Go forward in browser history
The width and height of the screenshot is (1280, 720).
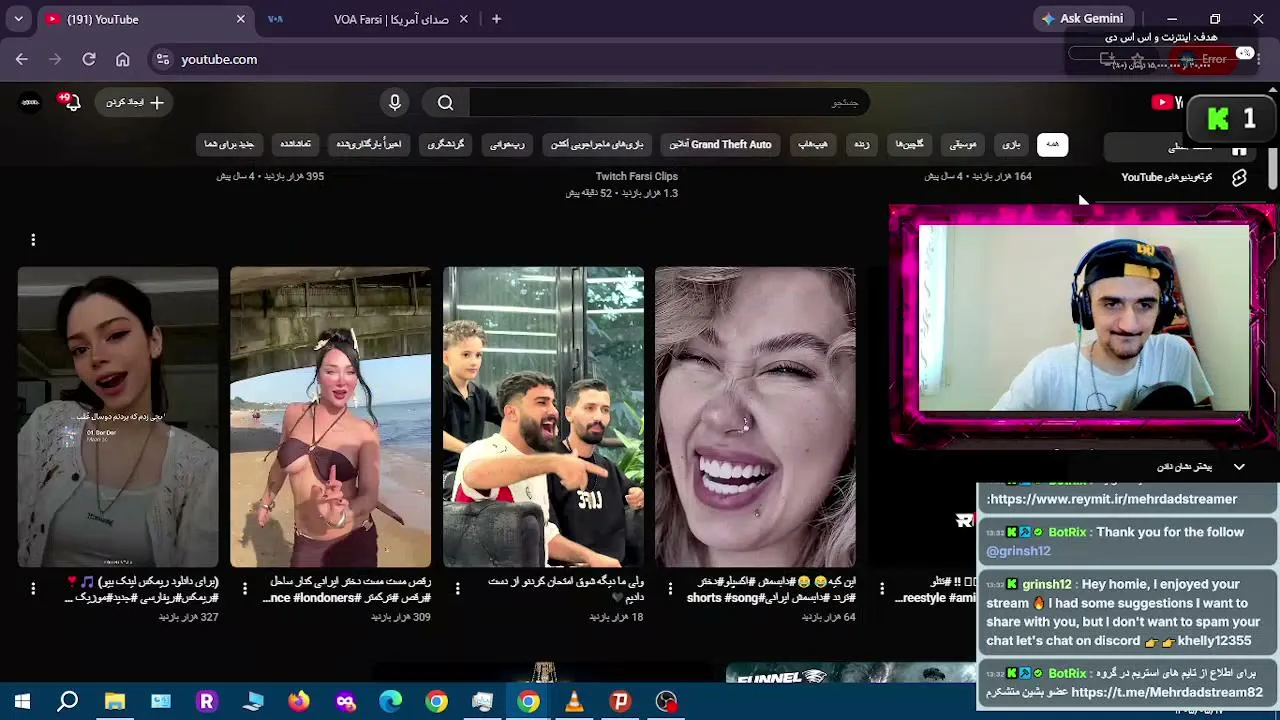click(55, 59)
